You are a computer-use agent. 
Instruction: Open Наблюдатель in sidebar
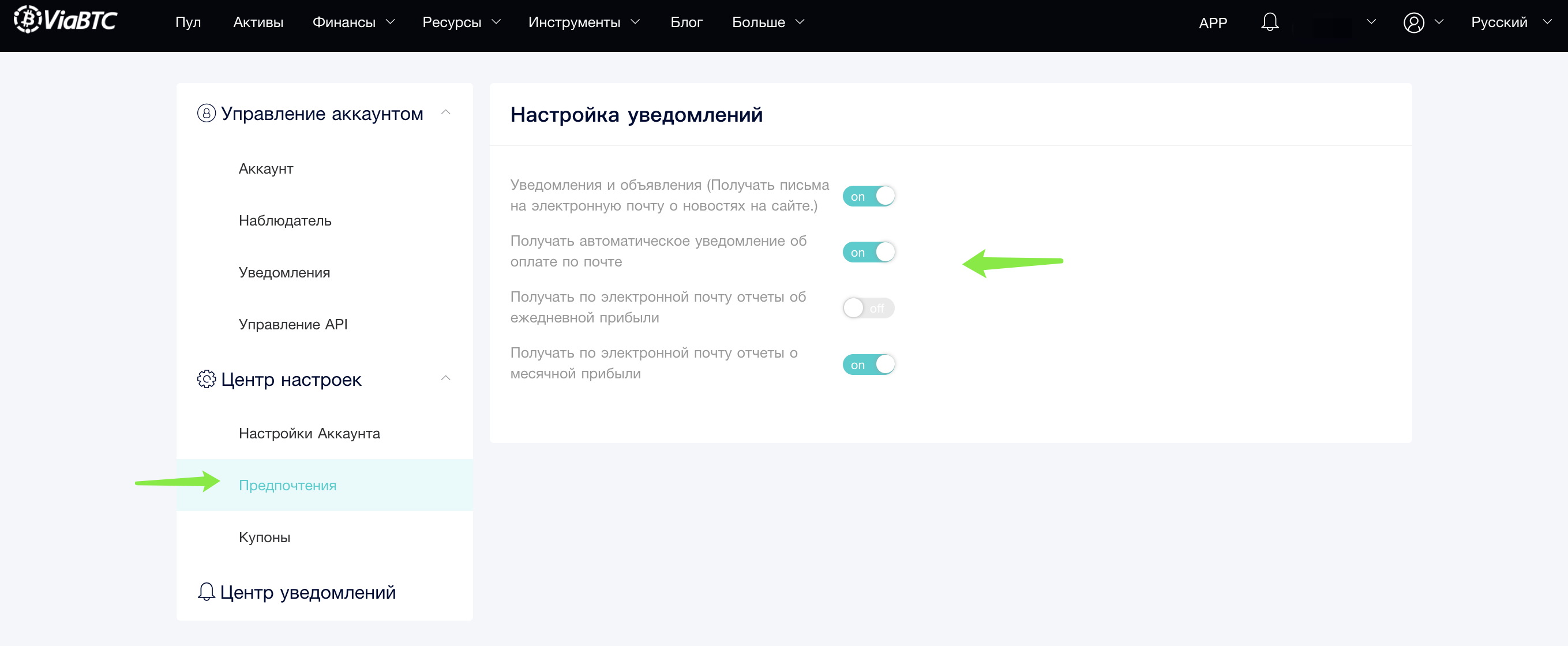click(285, 220)
